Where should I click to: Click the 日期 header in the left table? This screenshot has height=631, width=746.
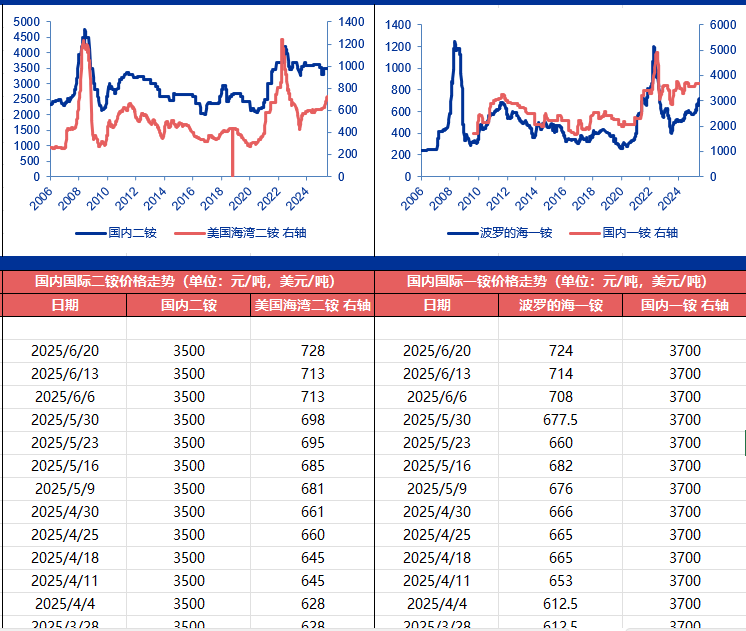coord(65,305)
